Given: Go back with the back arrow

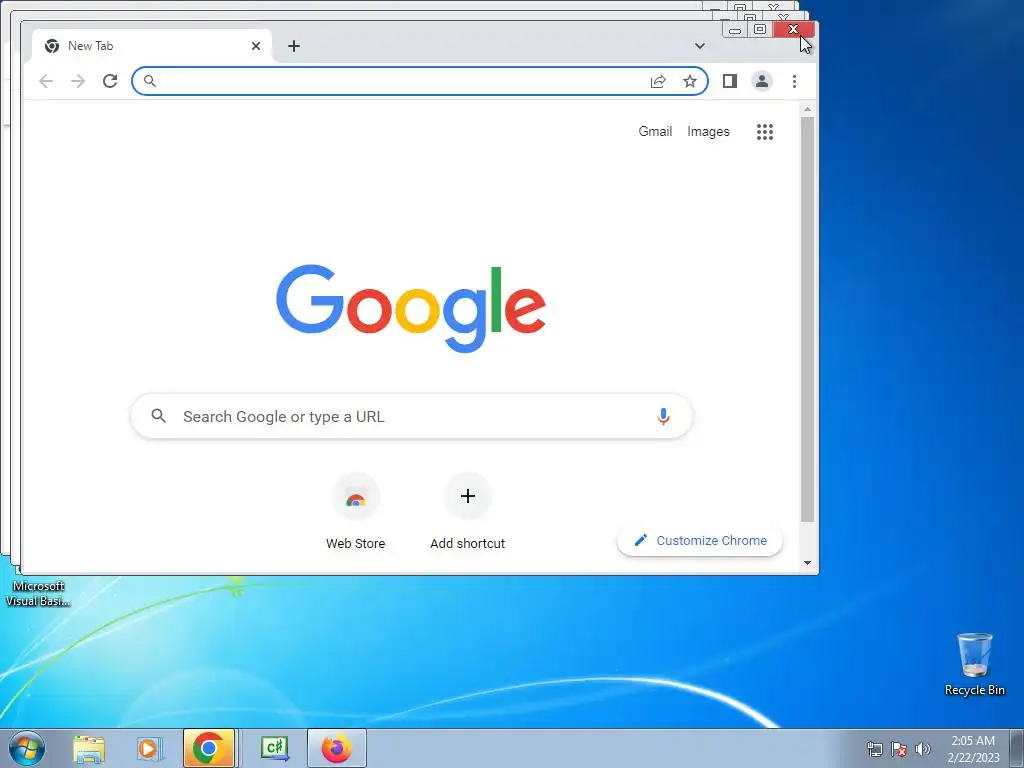Looking at the screenshot, I should pyautogui.click(x=46, y=81).
